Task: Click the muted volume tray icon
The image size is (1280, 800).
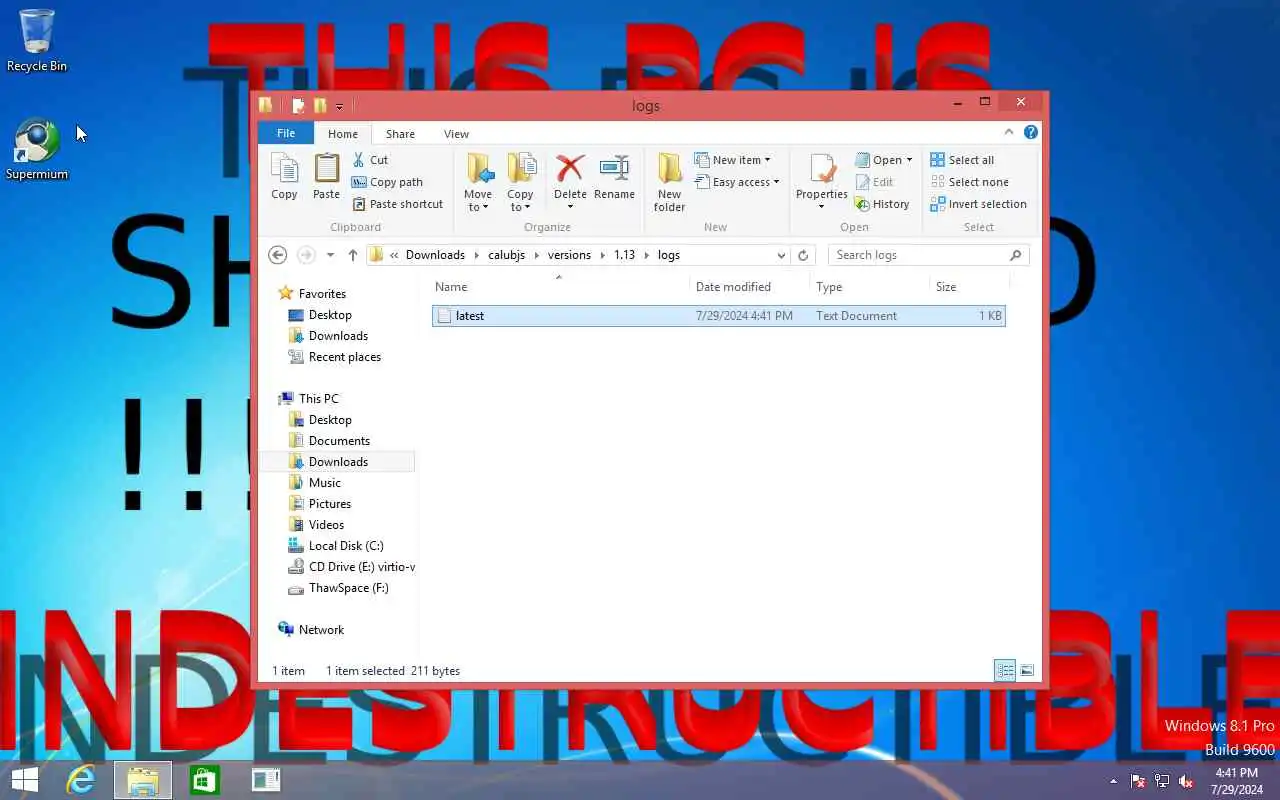Action: pos(1186,781)
